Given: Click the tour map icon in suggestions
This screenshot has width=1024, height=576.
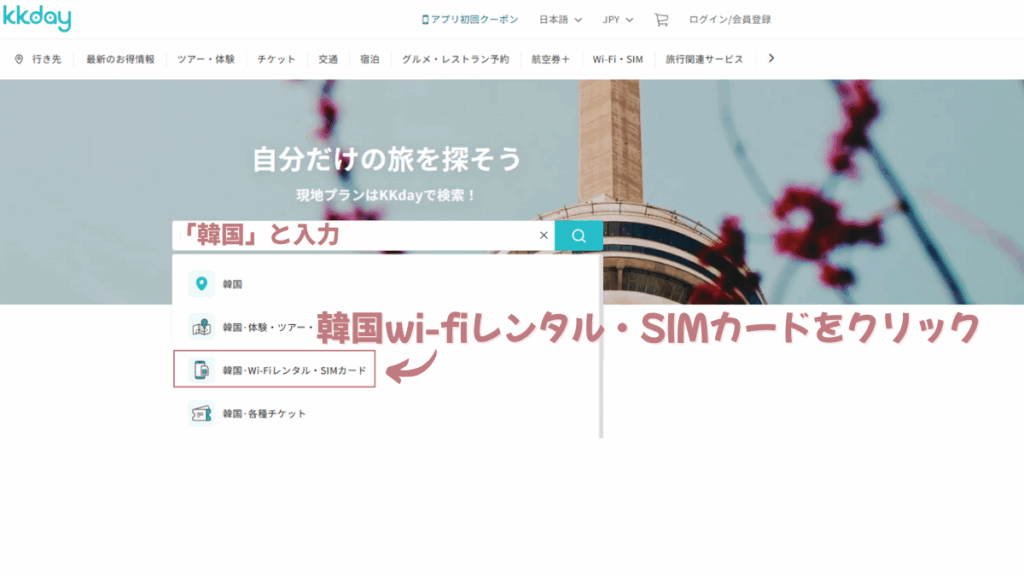Looking at the screenshot, I should coord(201,327).
